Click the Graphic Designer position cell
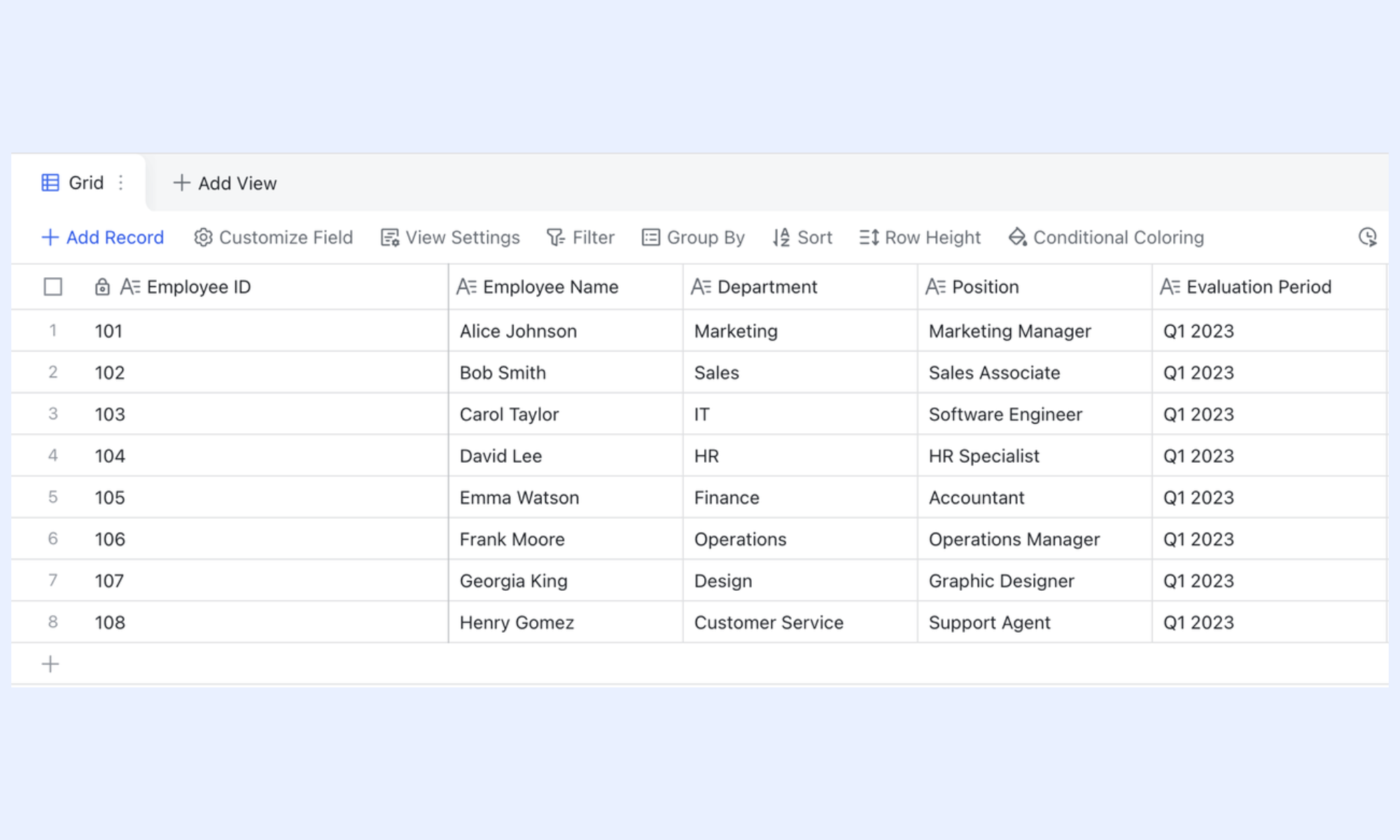 [1035, 580]
